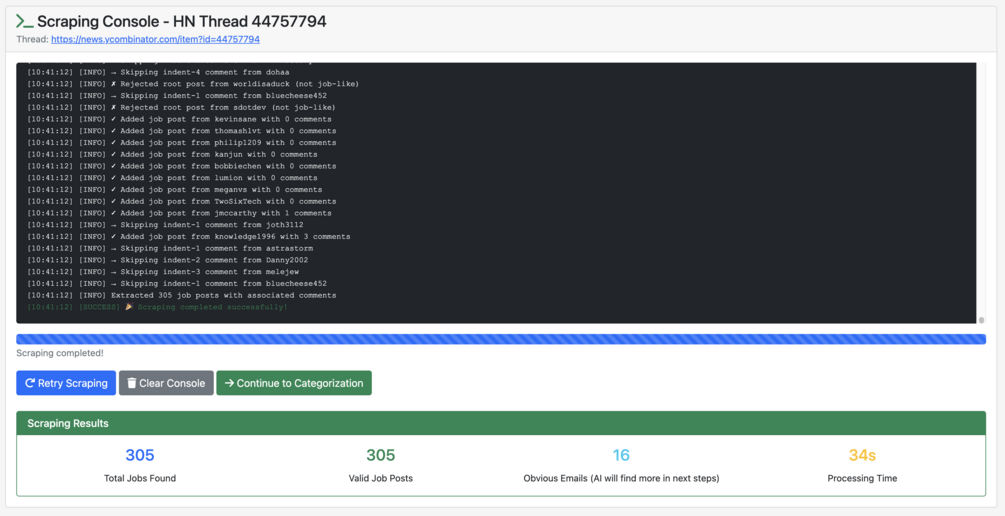
Task: Click the log line for jmccarthy job post
Action: click(179, 213)
